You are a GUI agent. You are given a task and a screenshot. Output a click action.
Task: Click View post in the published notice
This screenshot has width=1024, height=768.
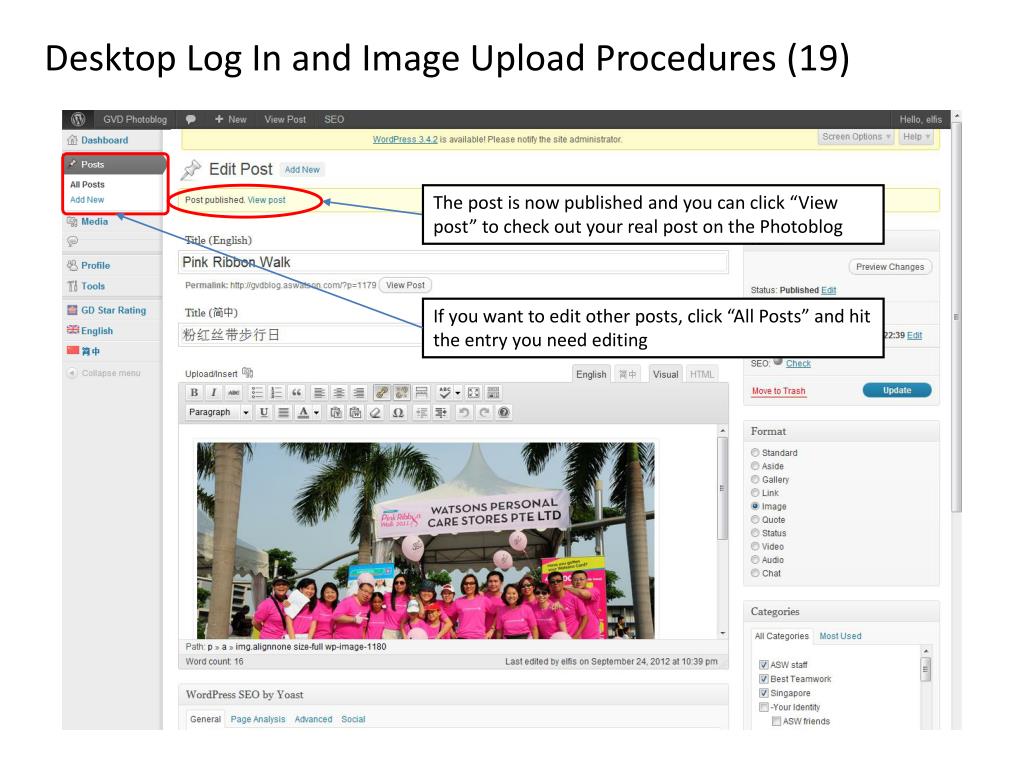tap(266, 200)
